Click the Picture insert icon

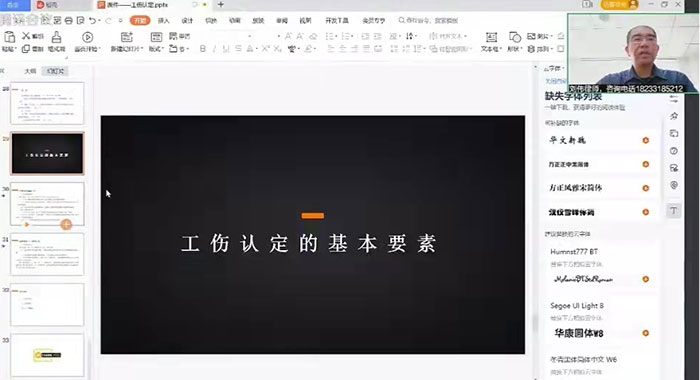coord(531,36)
